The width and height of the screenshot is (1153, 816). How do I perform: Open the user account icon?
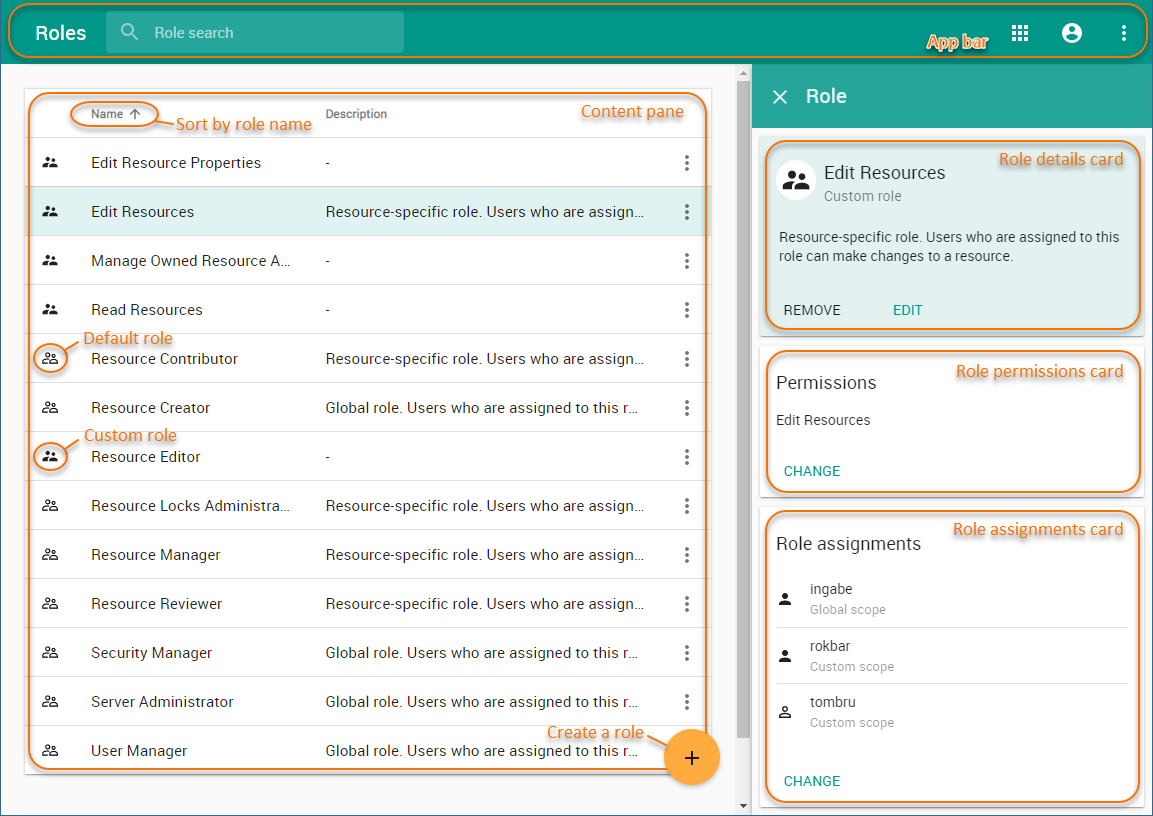click(1071, 33)
